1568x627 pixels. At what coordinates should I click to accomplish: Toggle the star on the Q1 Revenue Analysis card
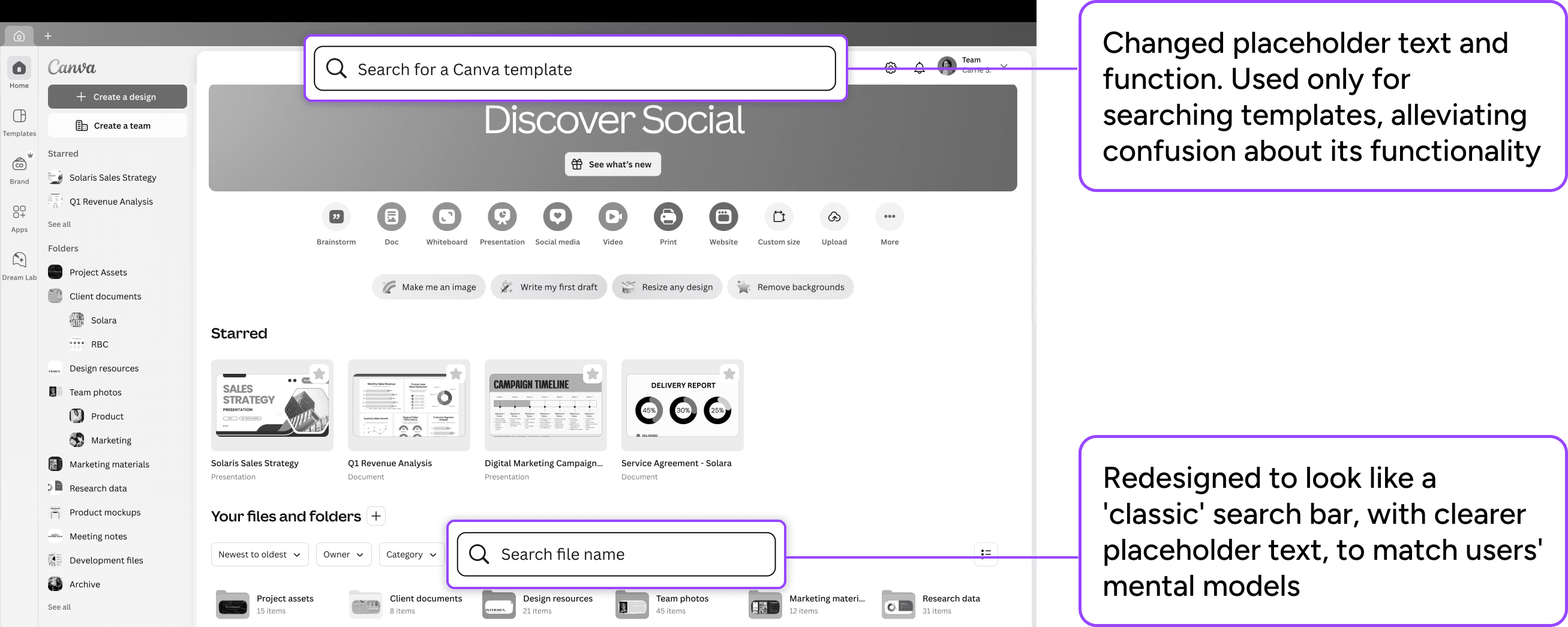point(456,374)
